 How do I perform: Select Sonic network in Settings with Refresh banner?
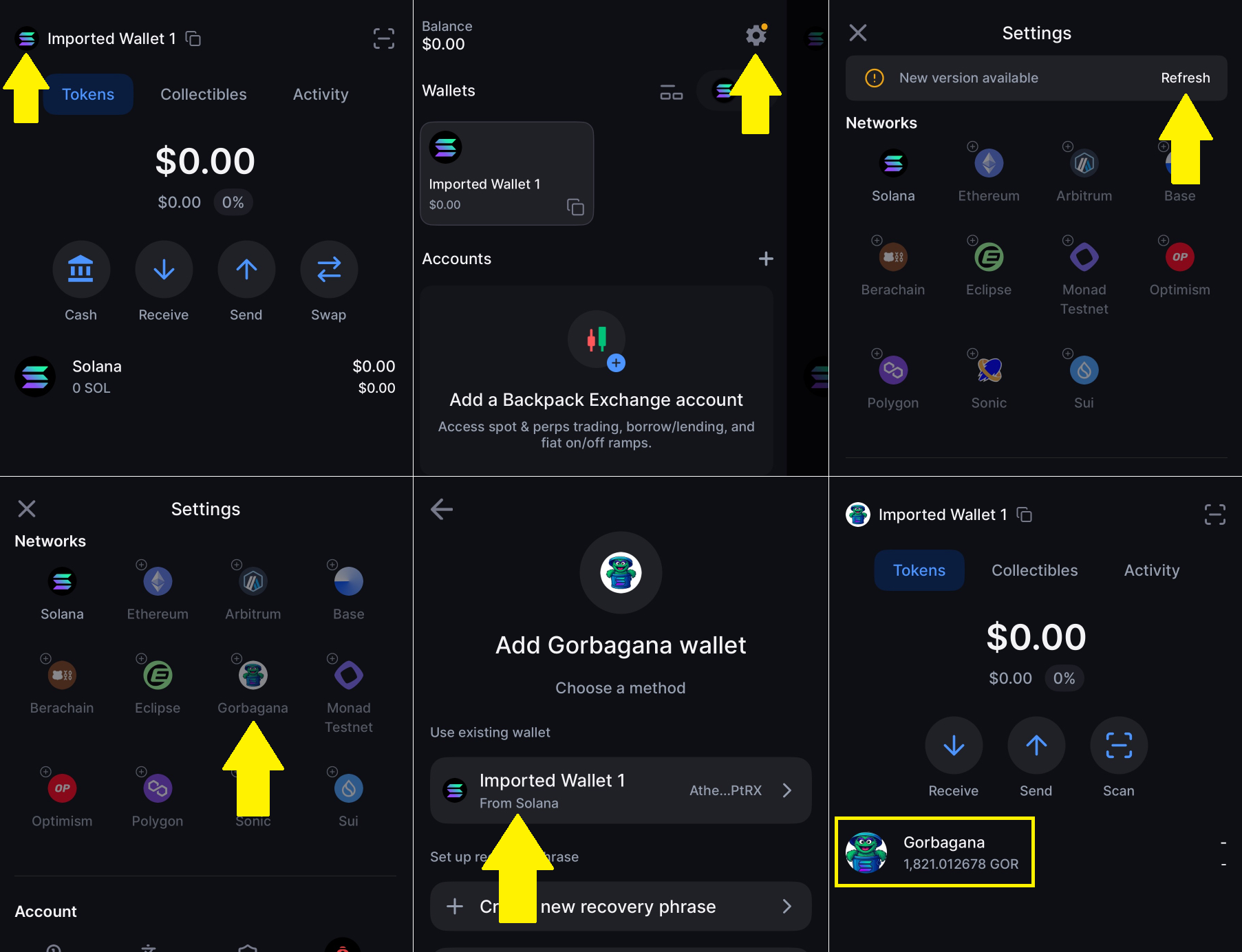click(989, 370)
